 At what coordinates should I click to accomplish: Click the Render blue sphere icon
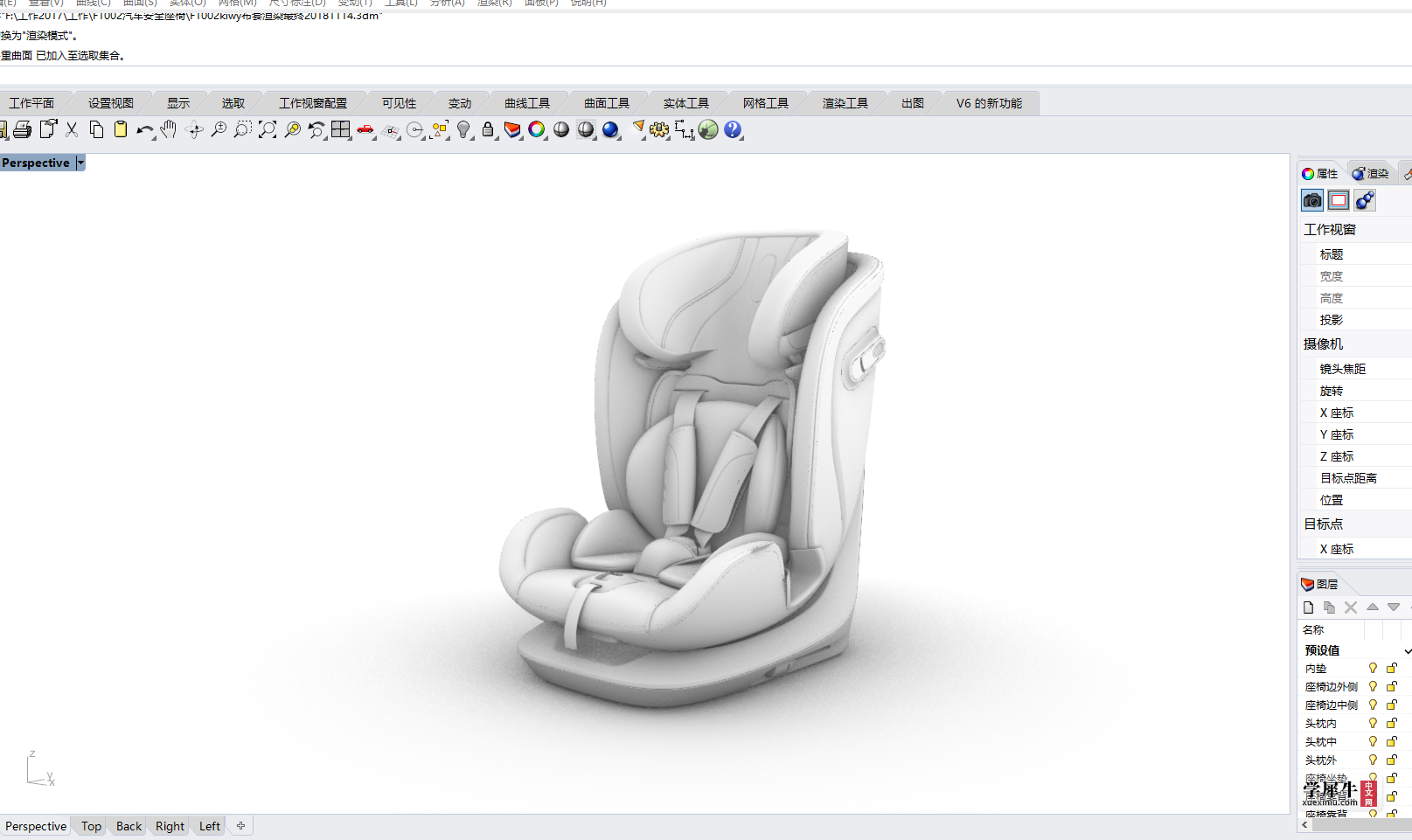click(x=610, y=130)
